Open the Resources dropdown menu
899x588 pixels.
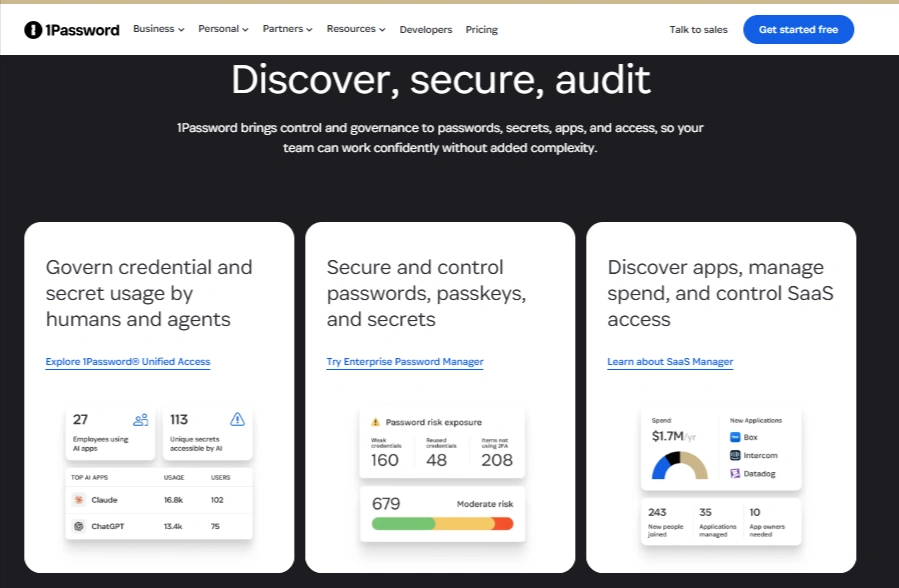point(356,29)
